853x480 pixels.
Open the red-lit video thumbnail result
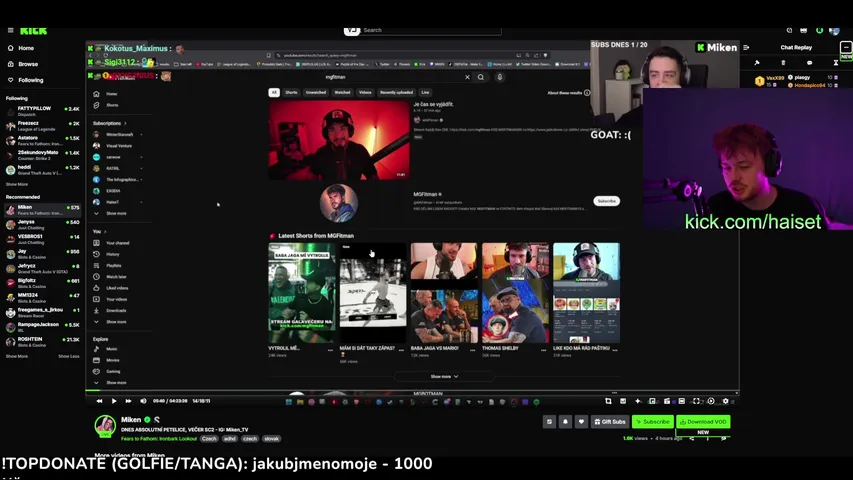339,140
